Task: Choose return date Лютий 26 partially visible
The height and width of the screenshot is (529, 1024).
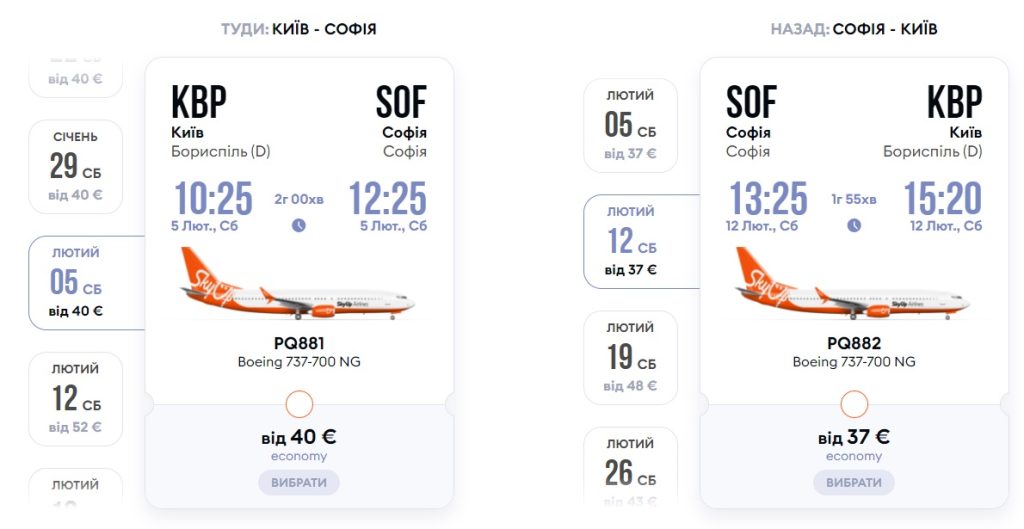Action: (631, 468)
